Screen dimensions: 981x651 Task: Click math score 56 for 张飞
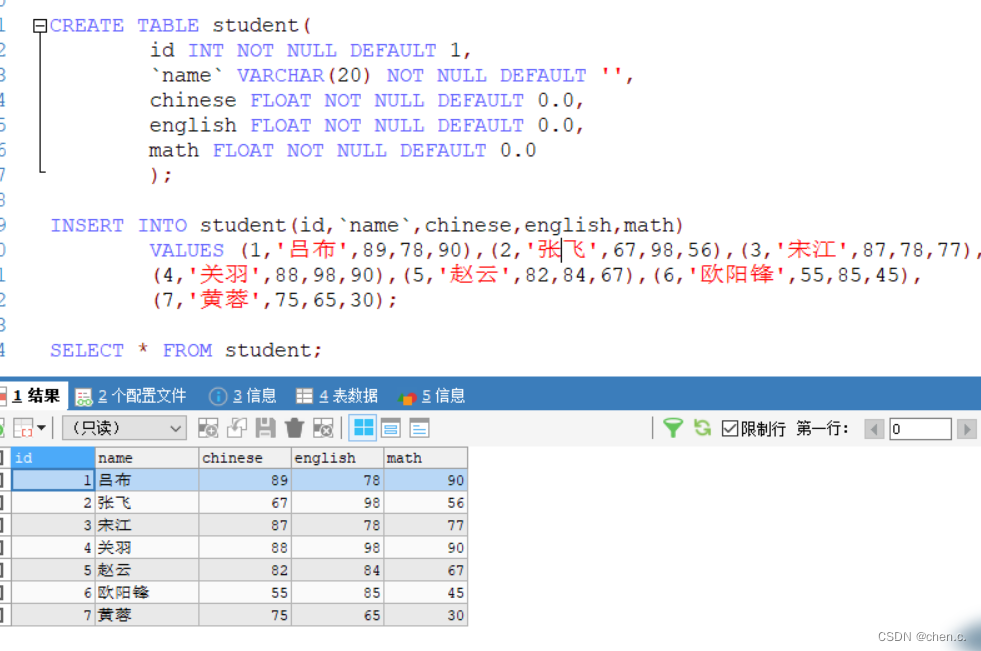pyautogui.click(x=425, y=503)
